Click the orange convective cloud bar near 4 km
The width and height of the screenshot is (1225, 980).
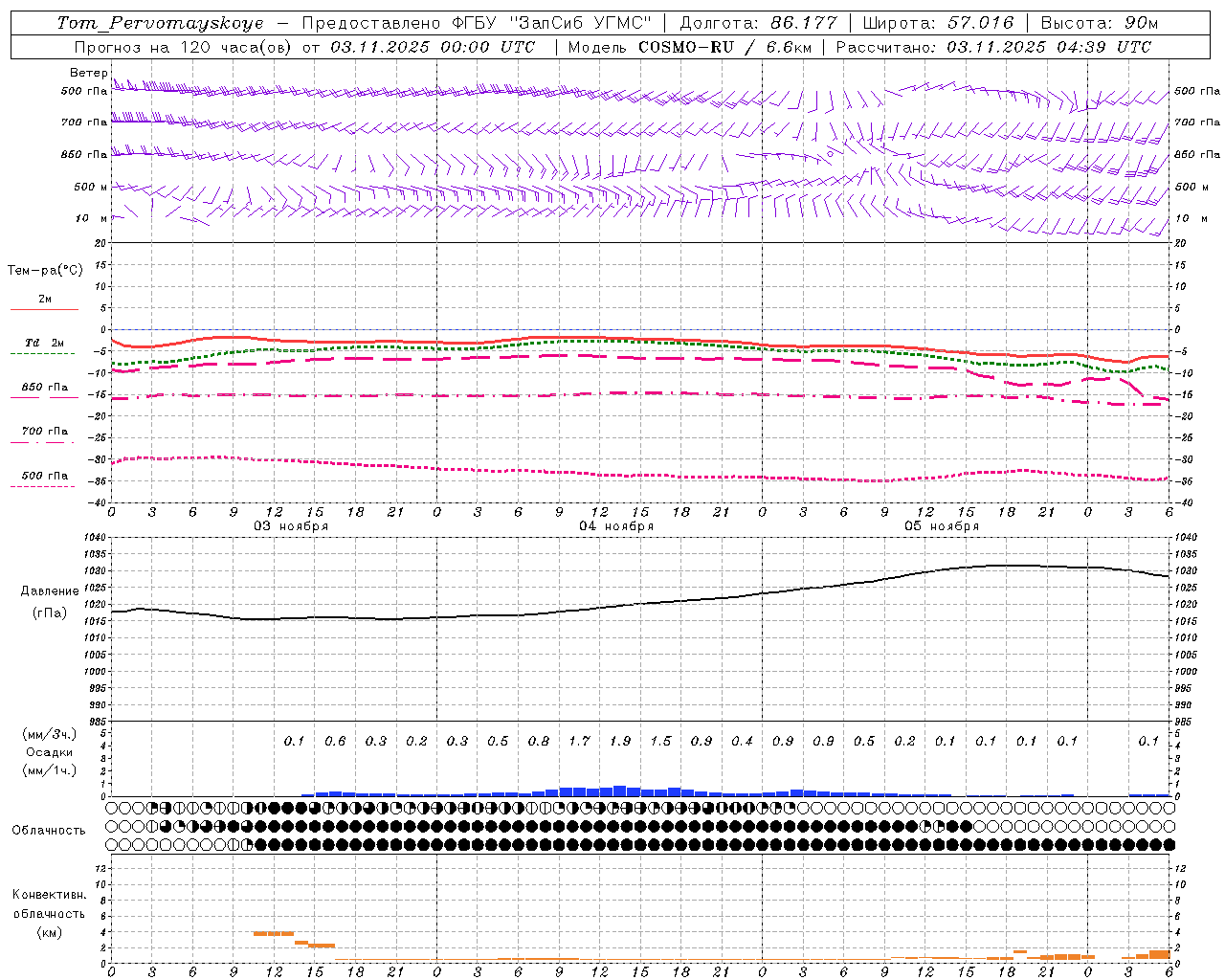(274, 933)
